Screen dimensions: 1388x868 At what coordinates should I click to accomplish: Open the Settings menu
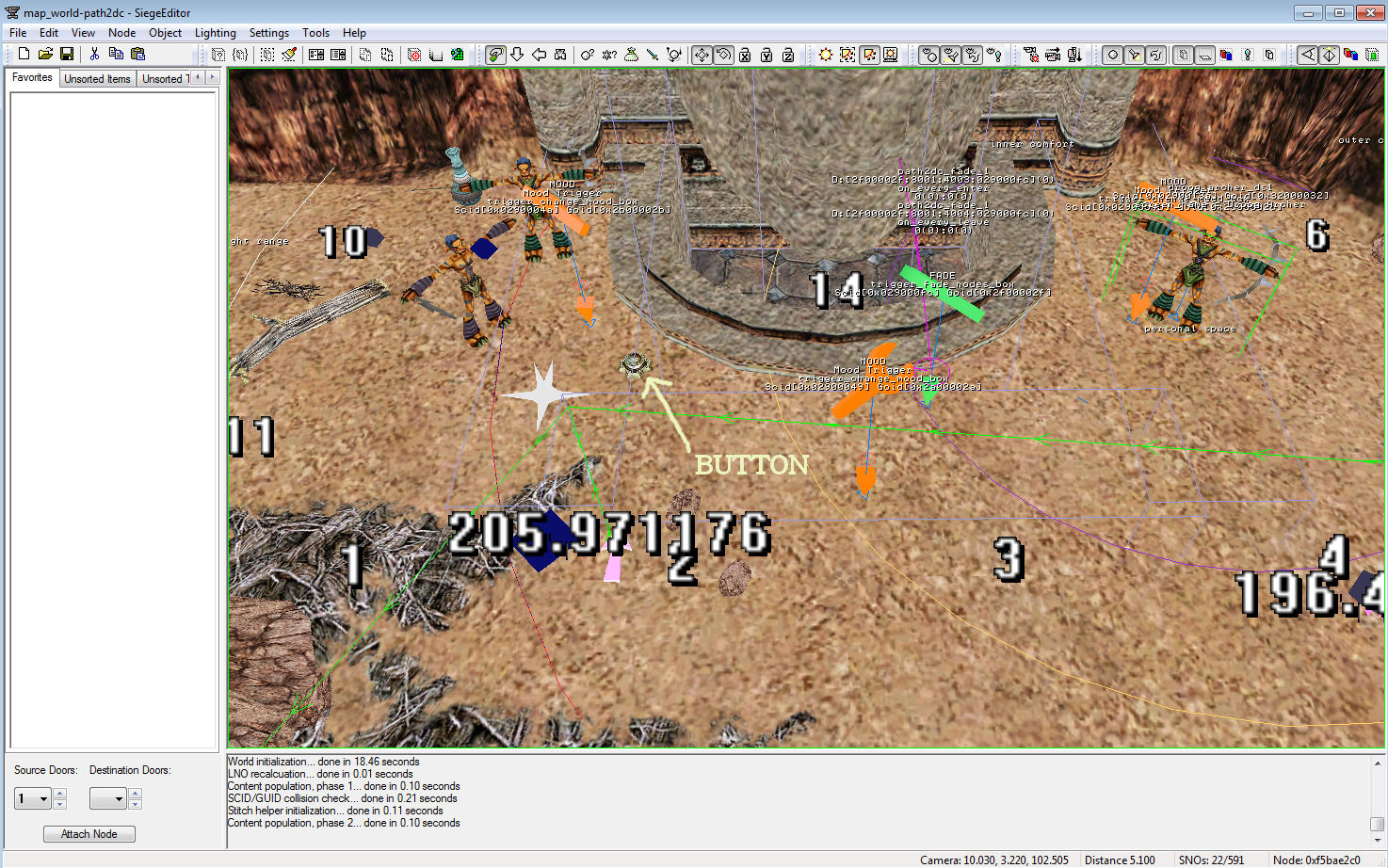click(x=268, y=33)
